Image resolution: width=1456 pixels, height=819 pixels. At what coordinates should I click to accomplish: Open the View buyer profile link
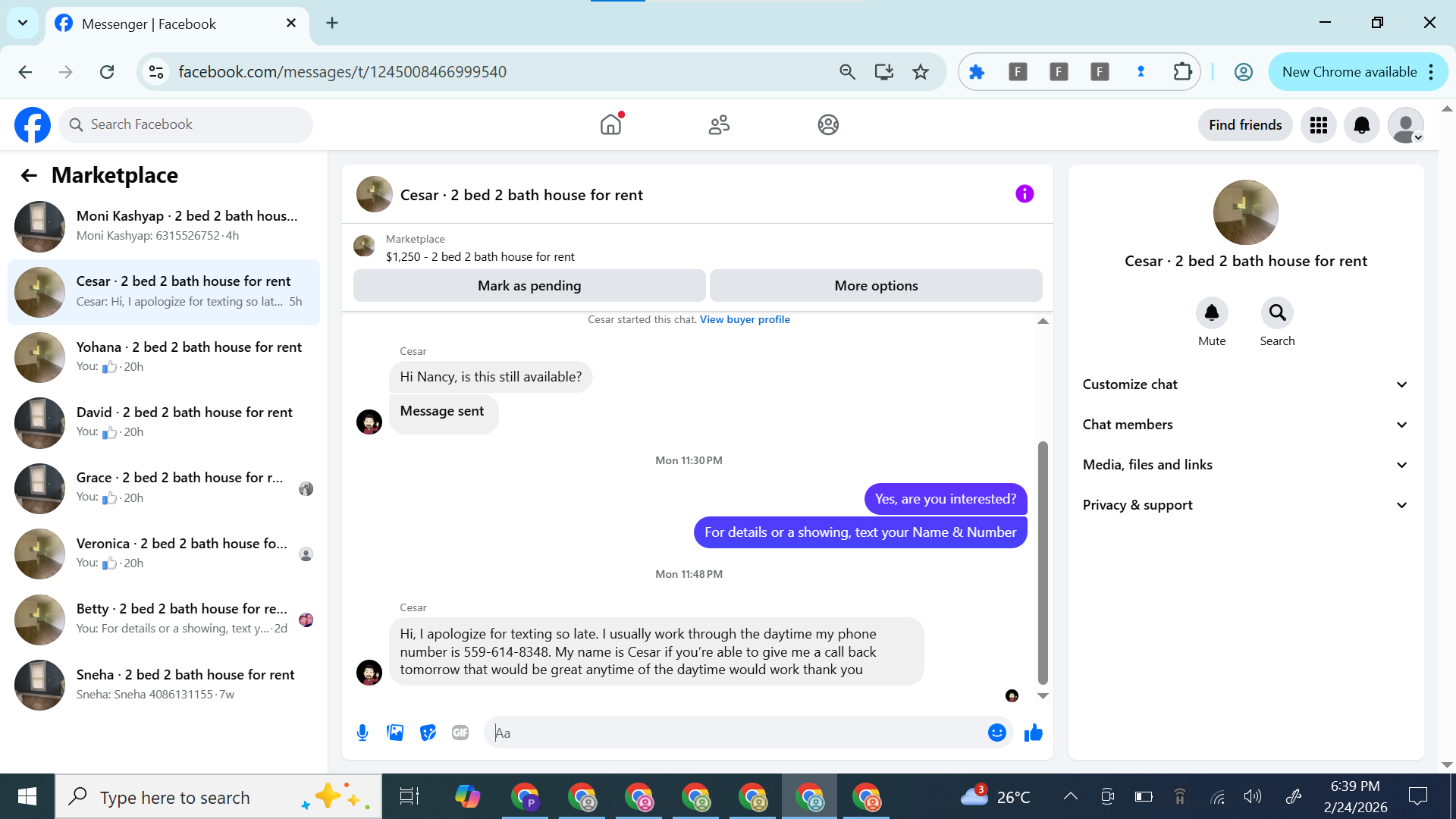745,319
